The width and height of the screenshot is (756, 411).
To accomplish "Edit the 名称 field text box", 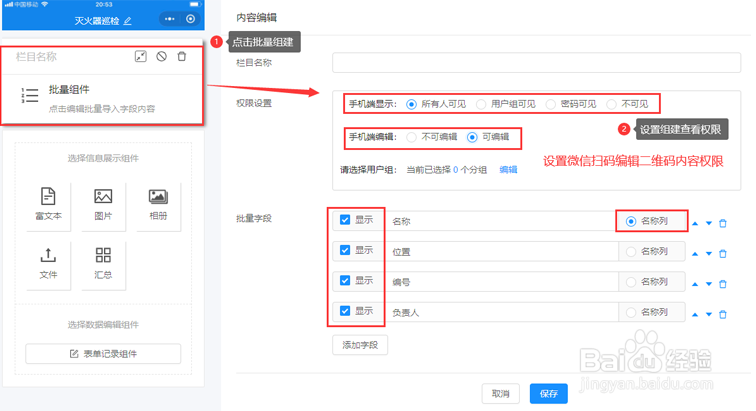I will point(501,221).
